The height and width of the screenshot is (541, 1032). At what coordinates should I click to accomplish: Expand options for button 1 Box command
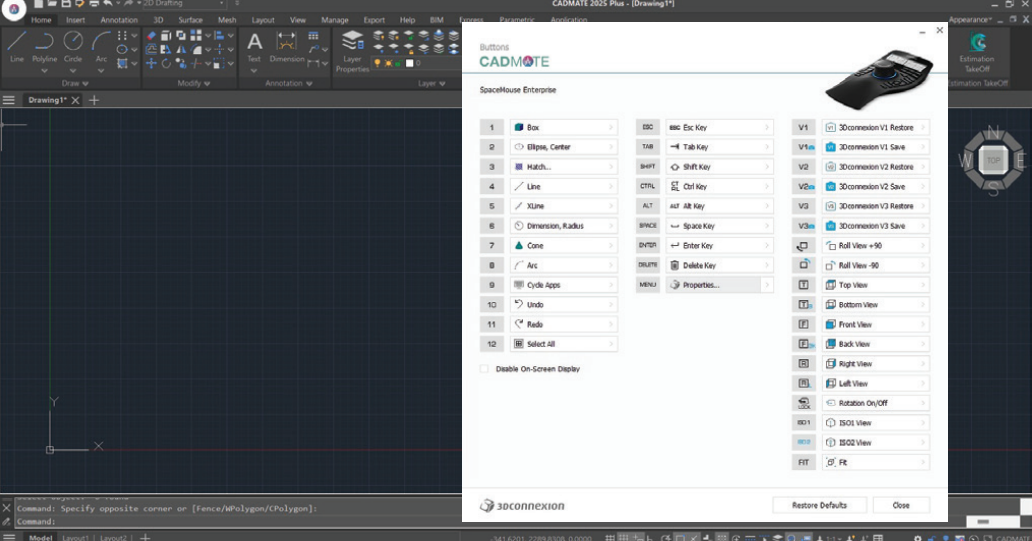point(610,128)
